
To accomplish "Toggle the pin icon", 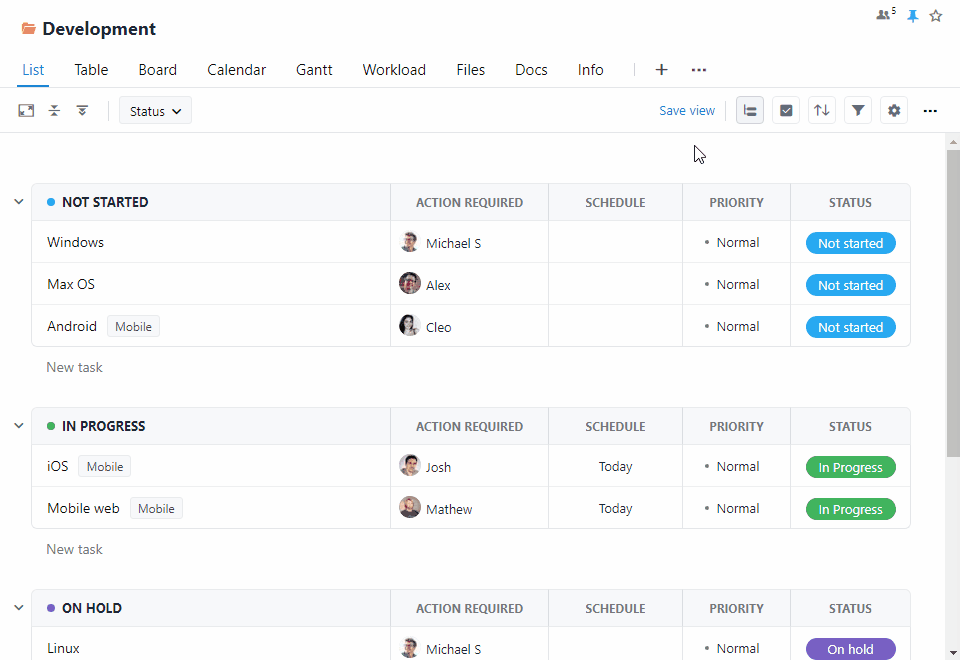I will click(912, 16).
